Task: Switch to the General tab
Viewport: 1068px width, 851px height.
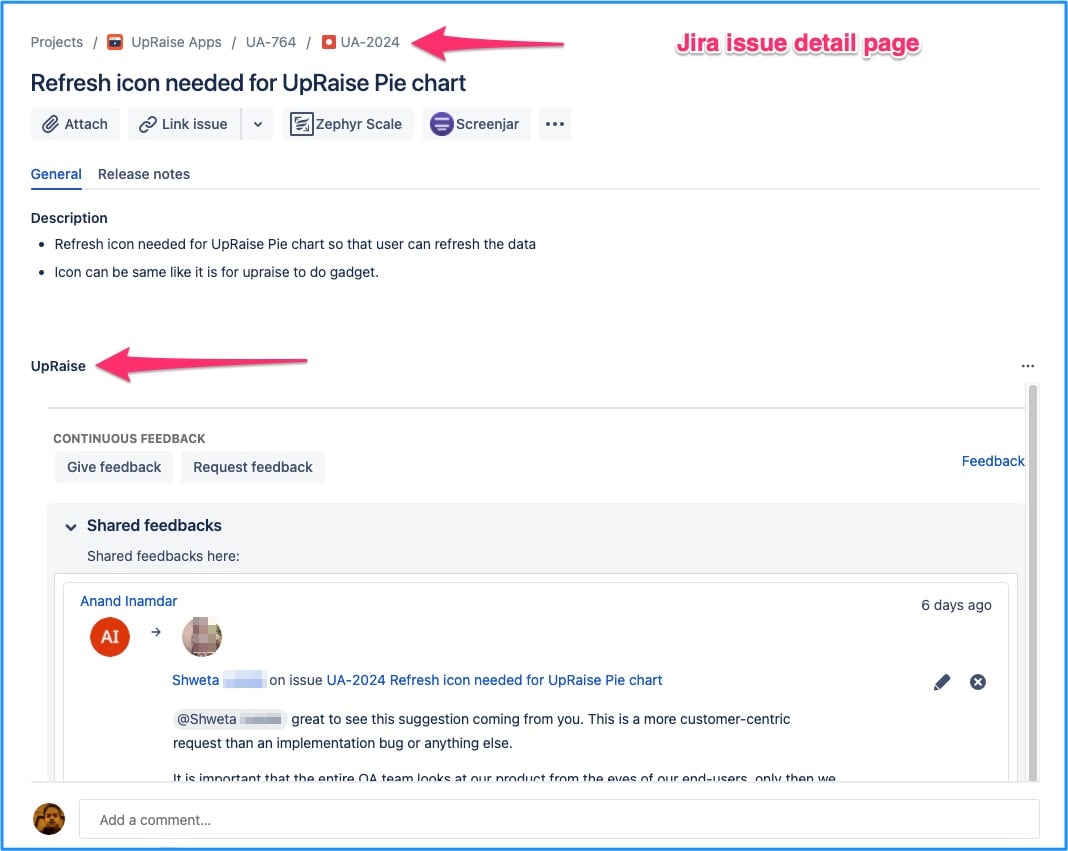Action: (x=56, y=174)
